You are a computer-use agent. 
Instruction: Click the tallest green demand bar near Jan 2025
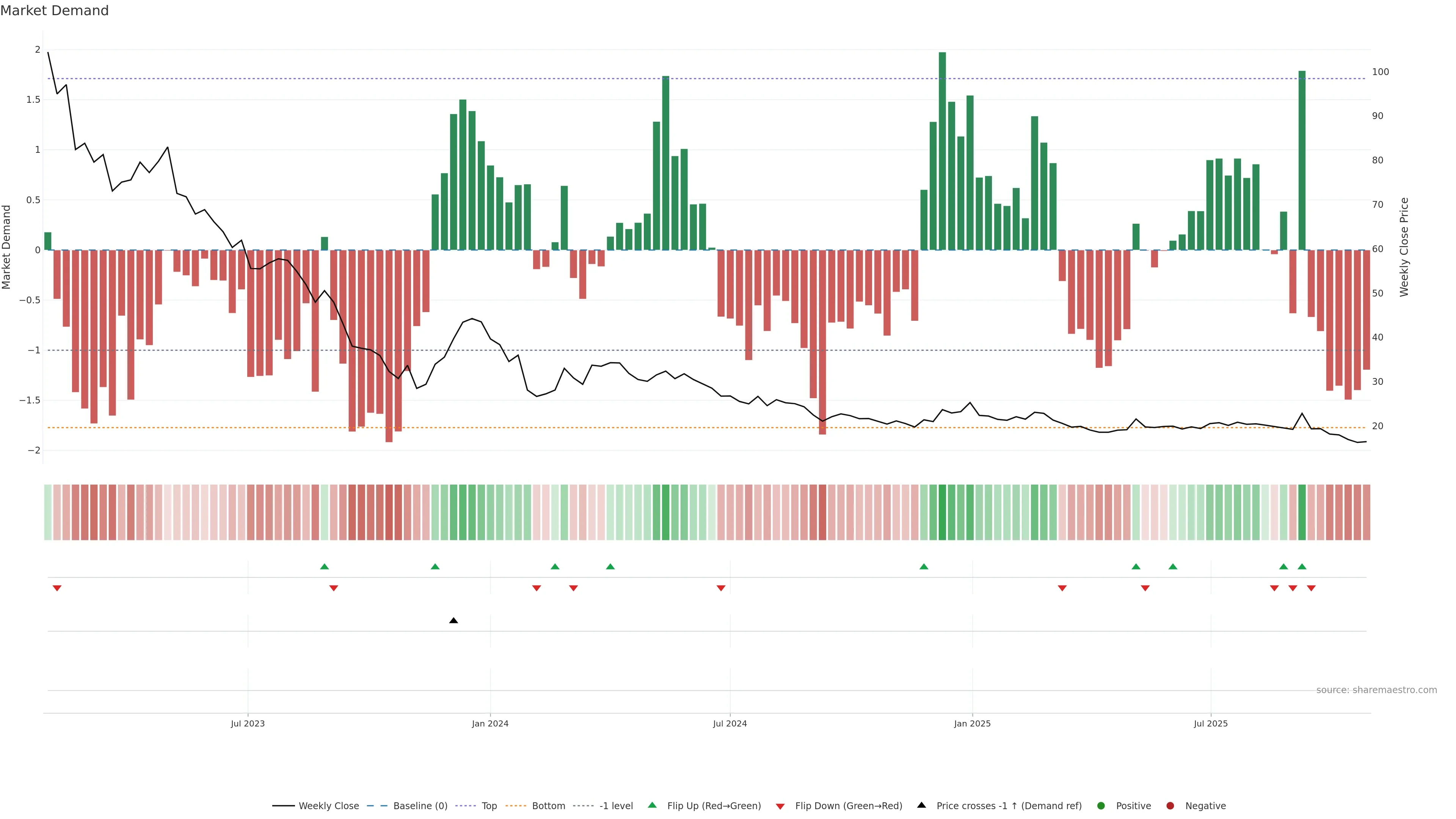[942, 151]
